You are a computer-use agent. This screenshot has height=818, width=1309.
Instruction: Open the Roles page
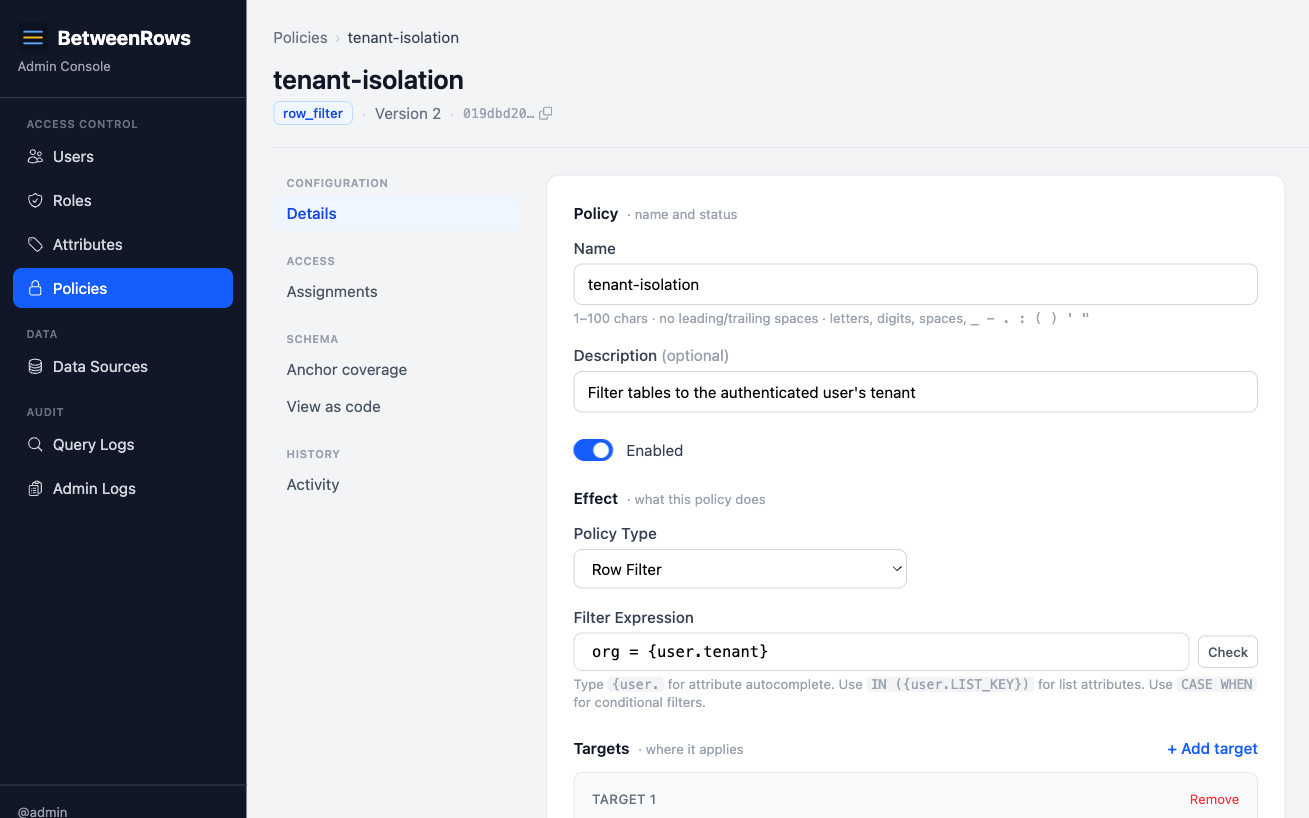tap(123, 201)
